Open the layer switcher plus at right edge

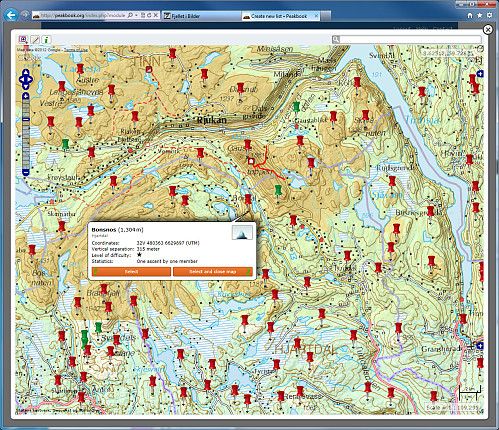[480, 74]
